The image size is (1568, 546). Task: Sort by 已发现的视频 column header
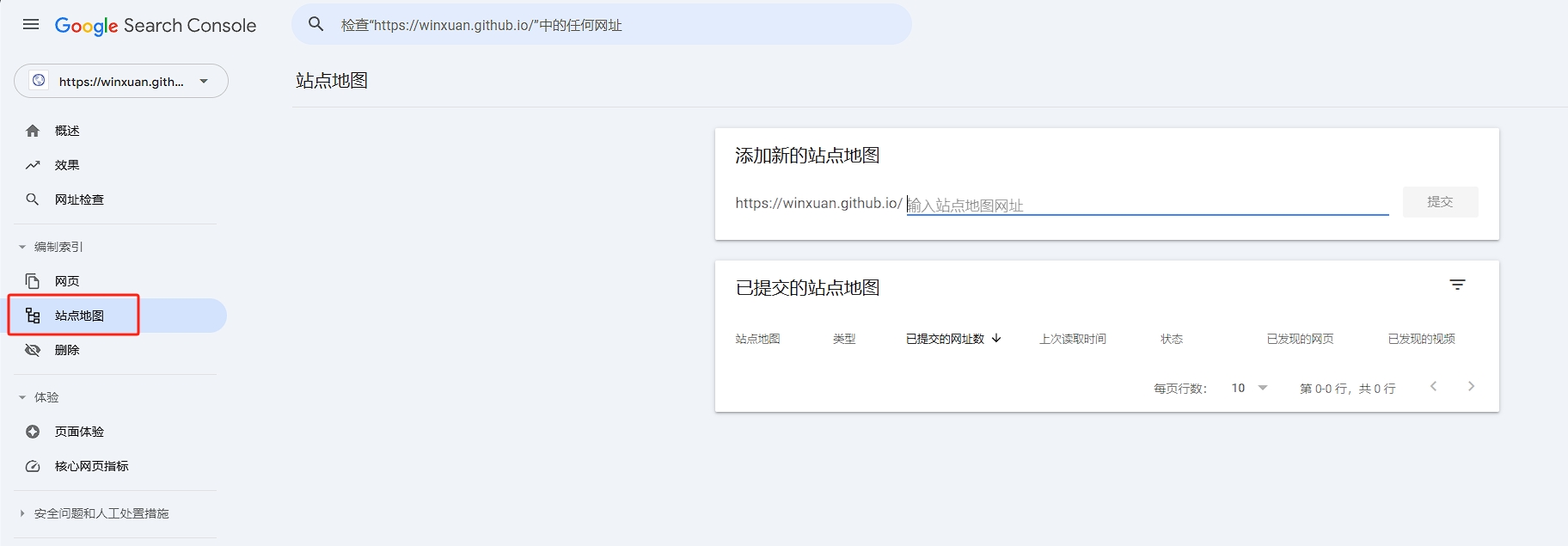click(1421, 339)
